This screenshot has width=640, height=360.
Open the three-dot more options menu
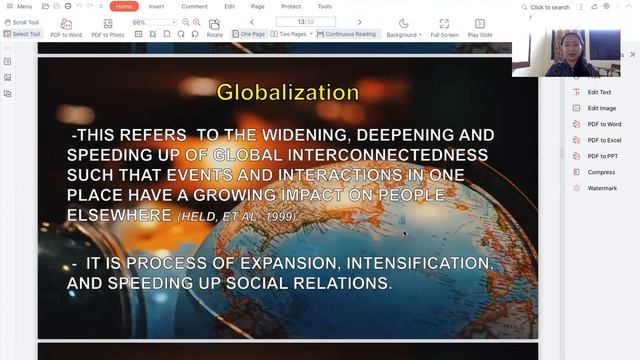point(581,7)
